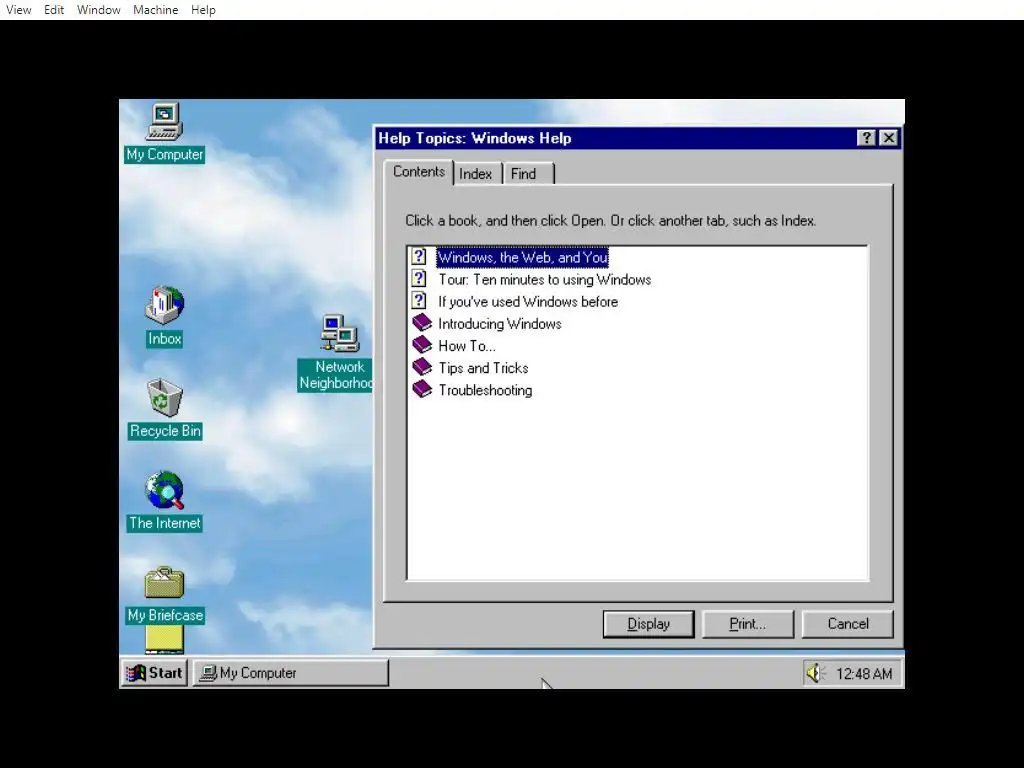Open the Edit menu

pyautogui.click(x=54, y=10)
